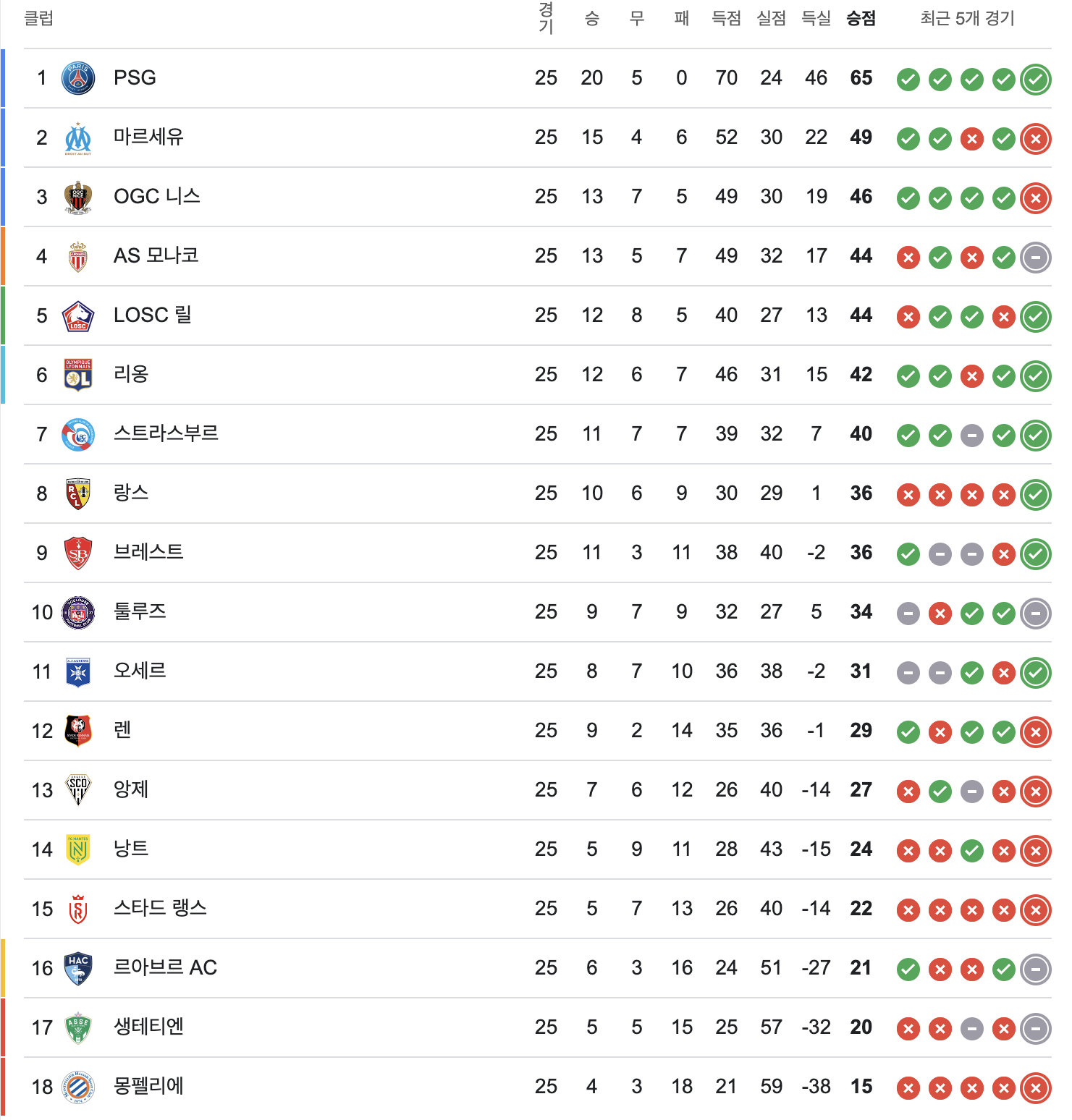The width and height of the screenshot is (1072, 1120).
Task: Click the Marseille club logo
Action: (x=78, y=137)
